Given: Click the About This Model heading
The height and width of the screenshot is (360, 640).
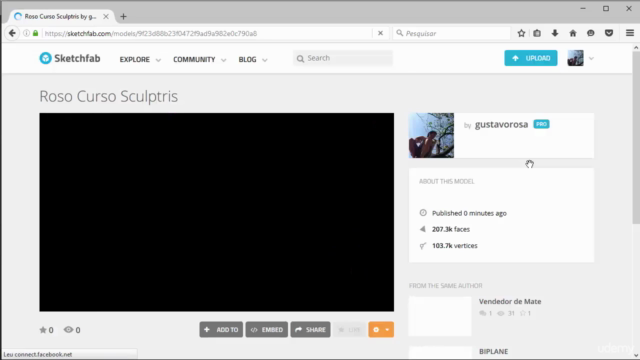Looking at the screenshot, I should (447, 181).
